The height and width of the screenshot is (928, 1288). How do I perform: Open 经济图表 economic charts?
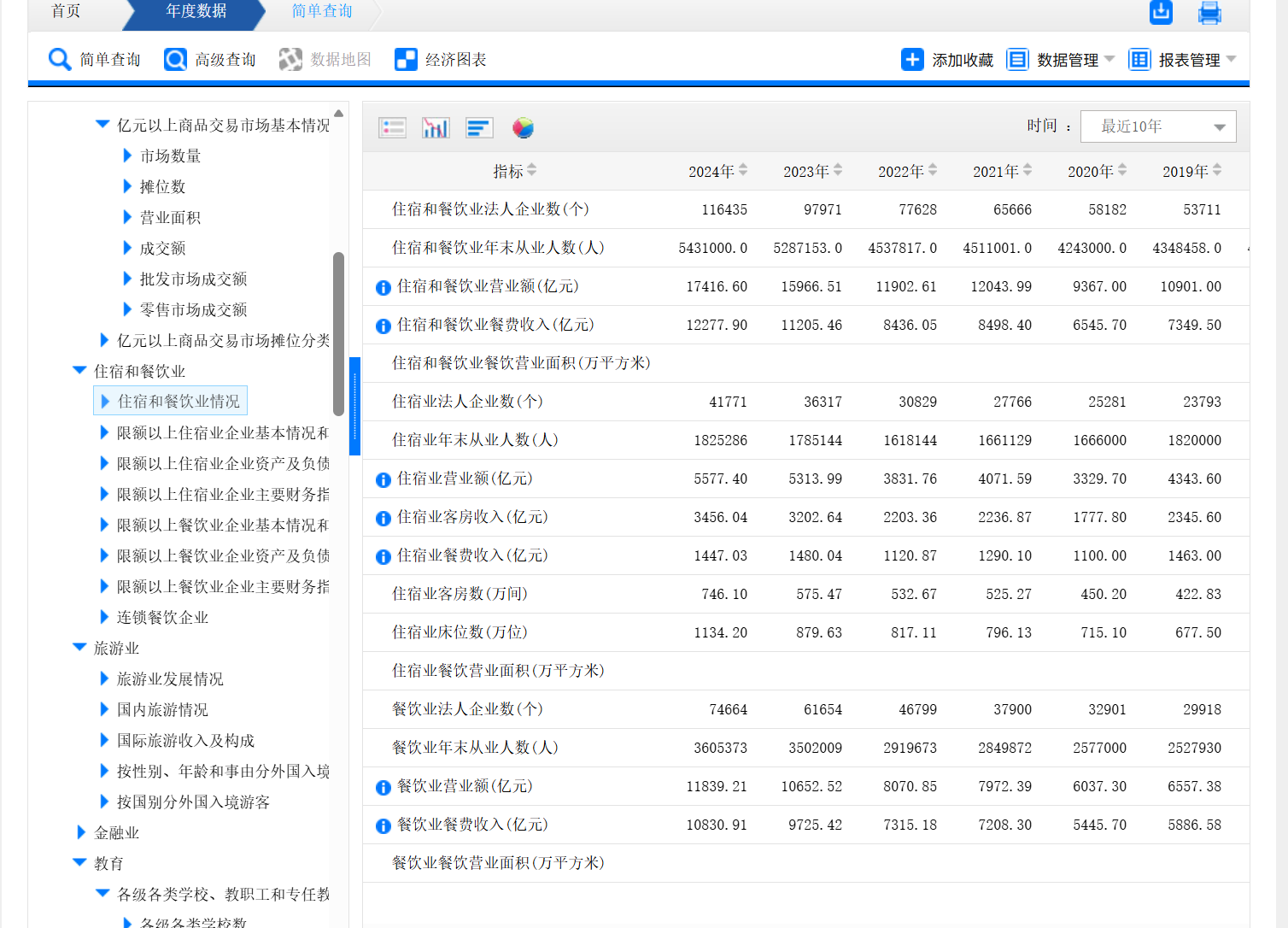[441, 60]
